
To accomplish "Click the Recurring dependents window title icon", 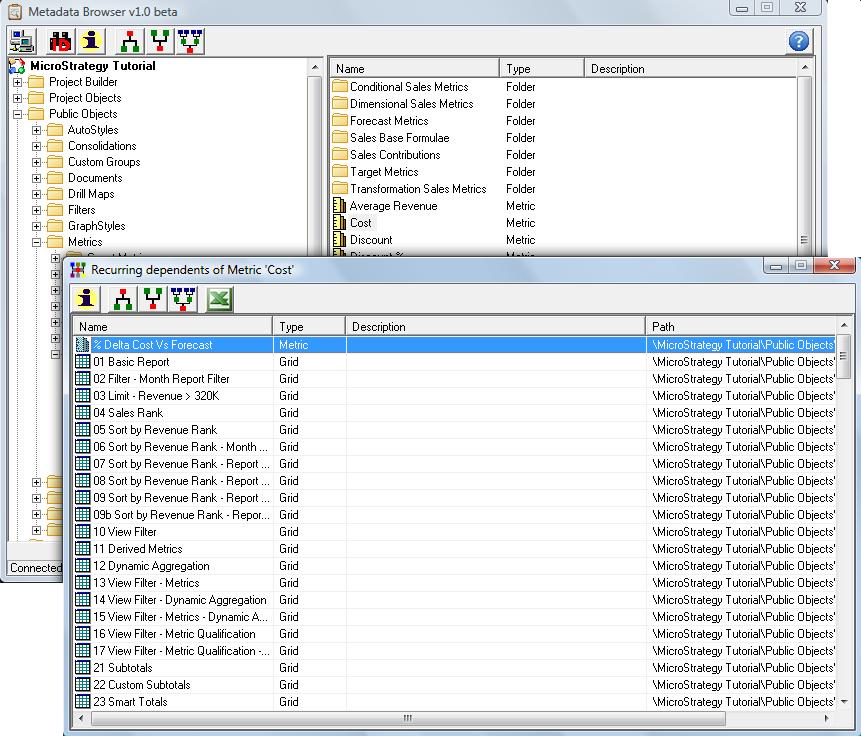I will tap(78, 270).
